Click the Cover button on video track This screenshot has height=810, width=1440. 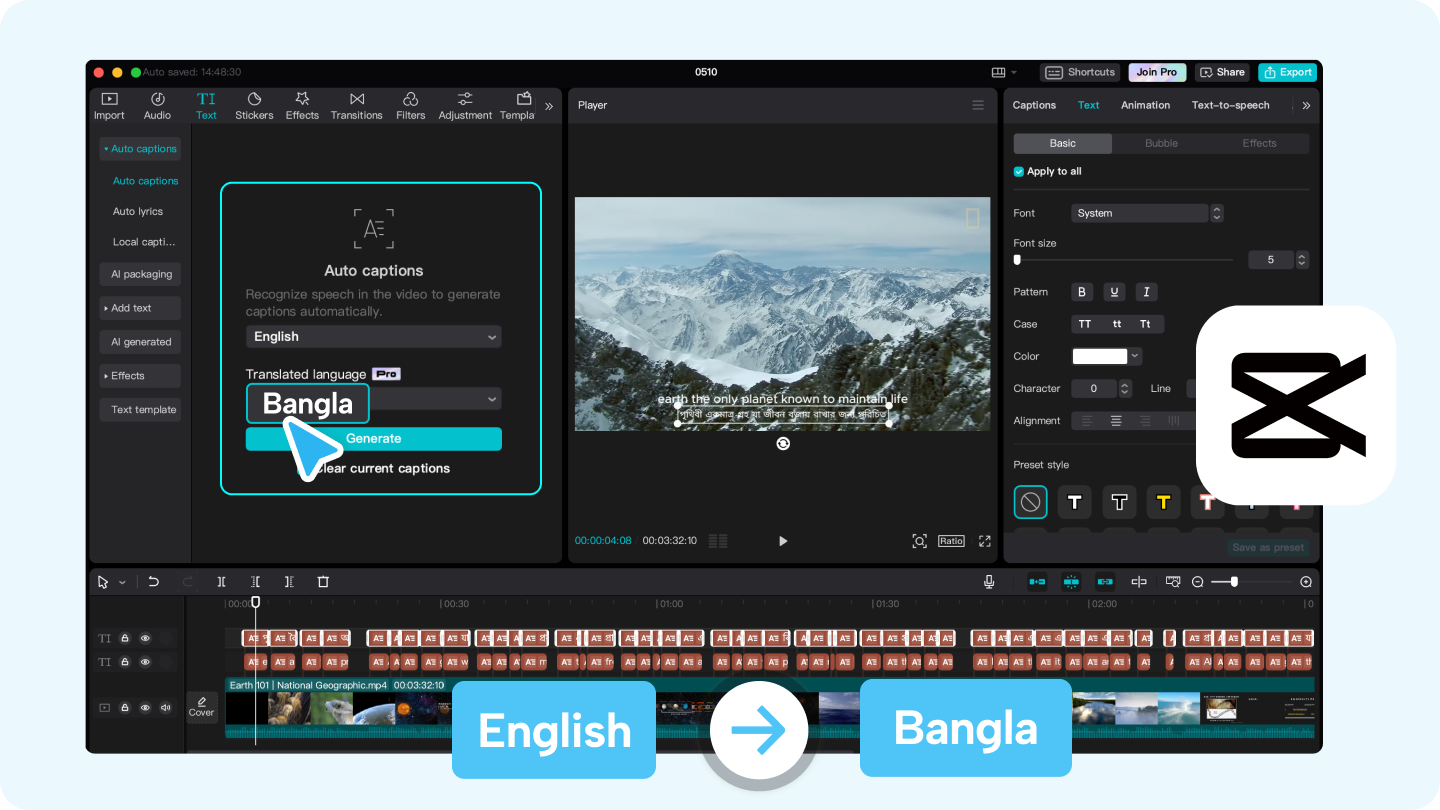pyautogui.click(x=202, y=707)
